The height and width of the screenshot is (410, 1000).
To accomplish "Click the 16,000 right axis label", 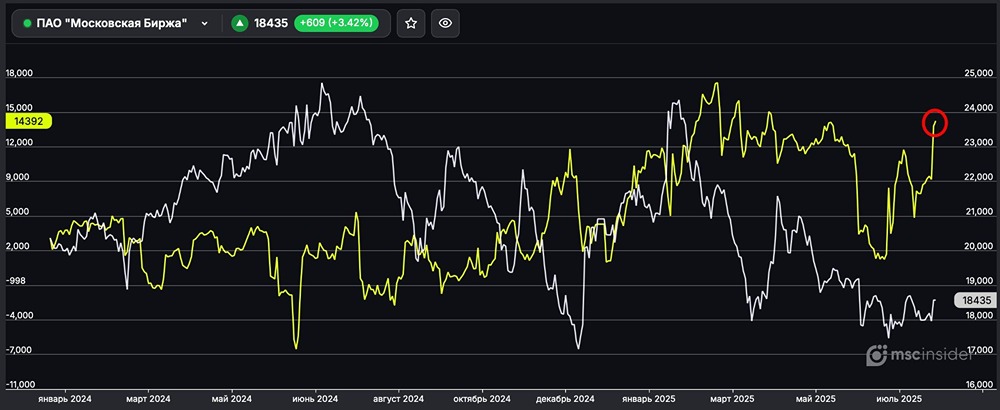I will click(979, 384).
